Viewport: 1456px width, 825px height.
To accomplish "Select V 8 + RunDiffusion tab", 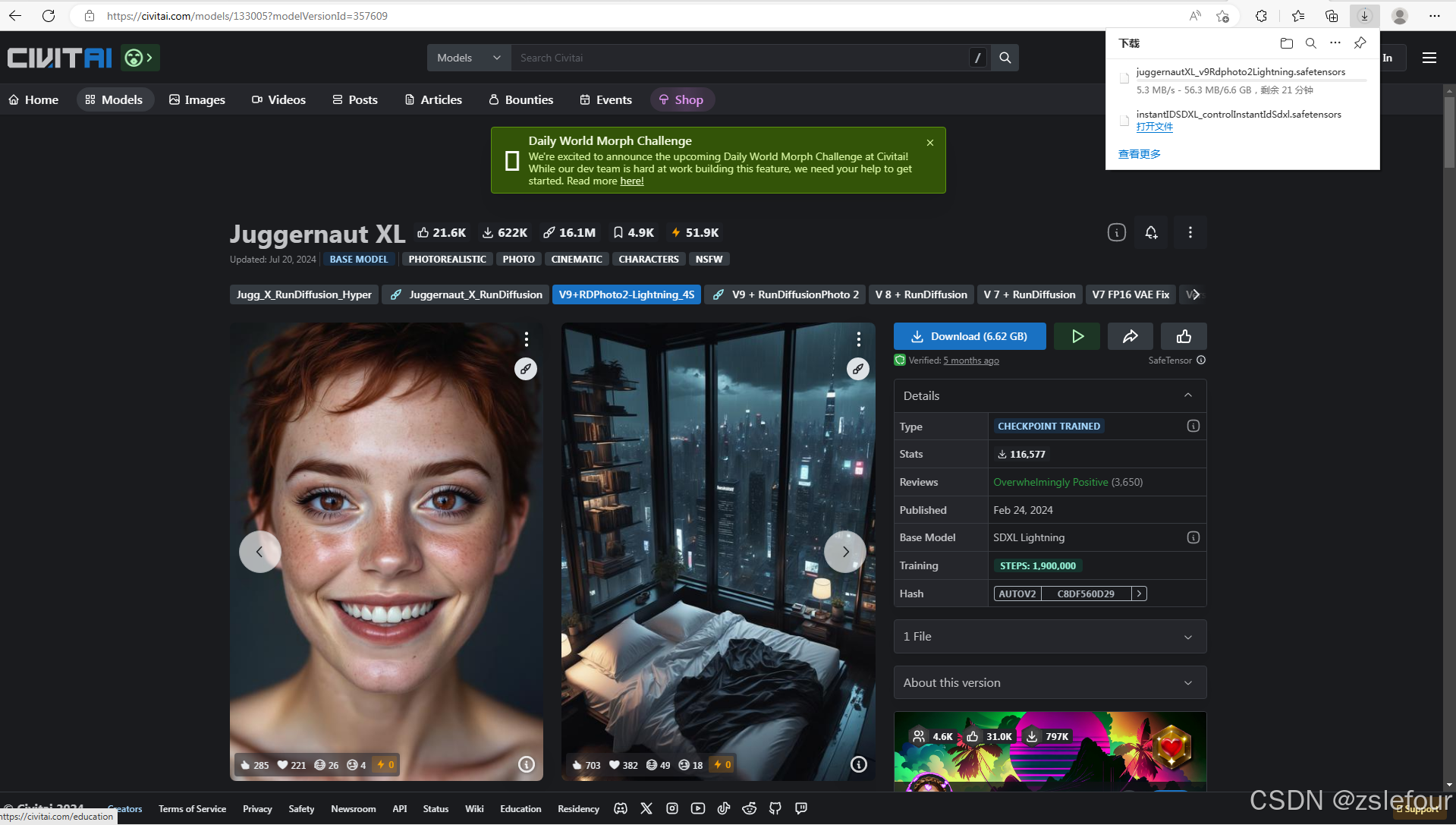I will point(920,294).
